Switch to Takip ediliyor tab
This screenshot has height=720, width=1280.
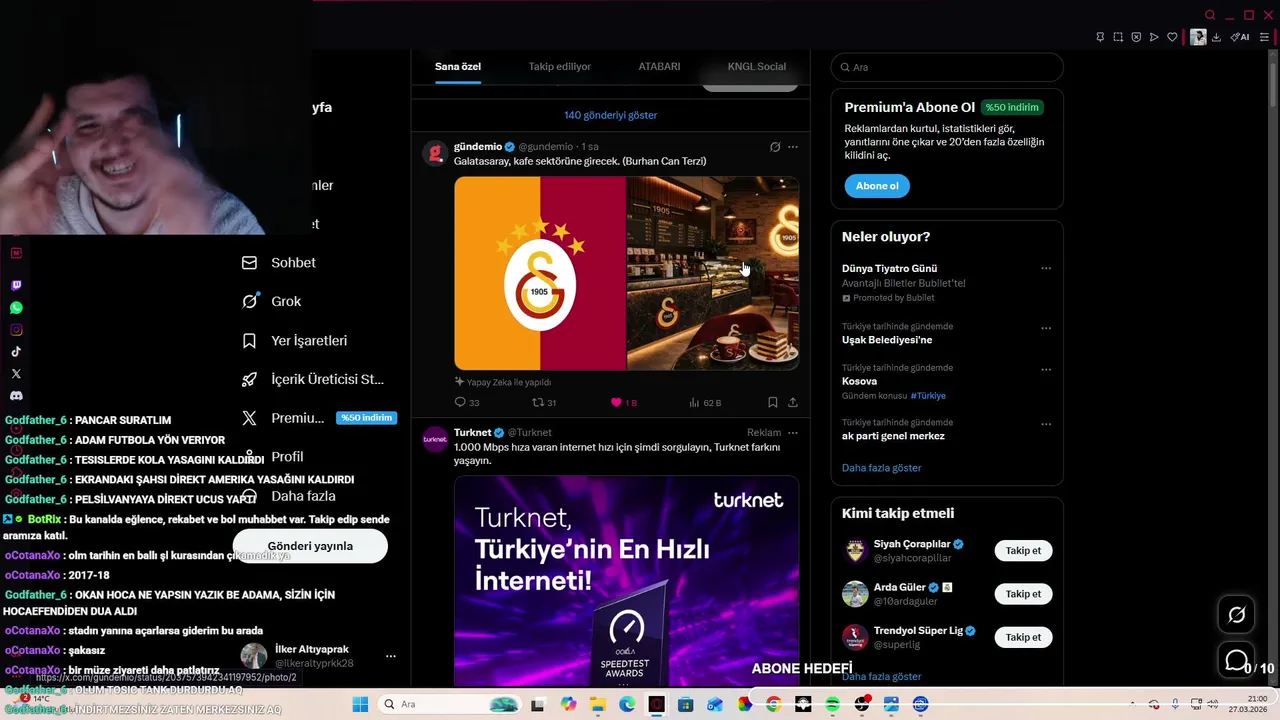[560, 67]
